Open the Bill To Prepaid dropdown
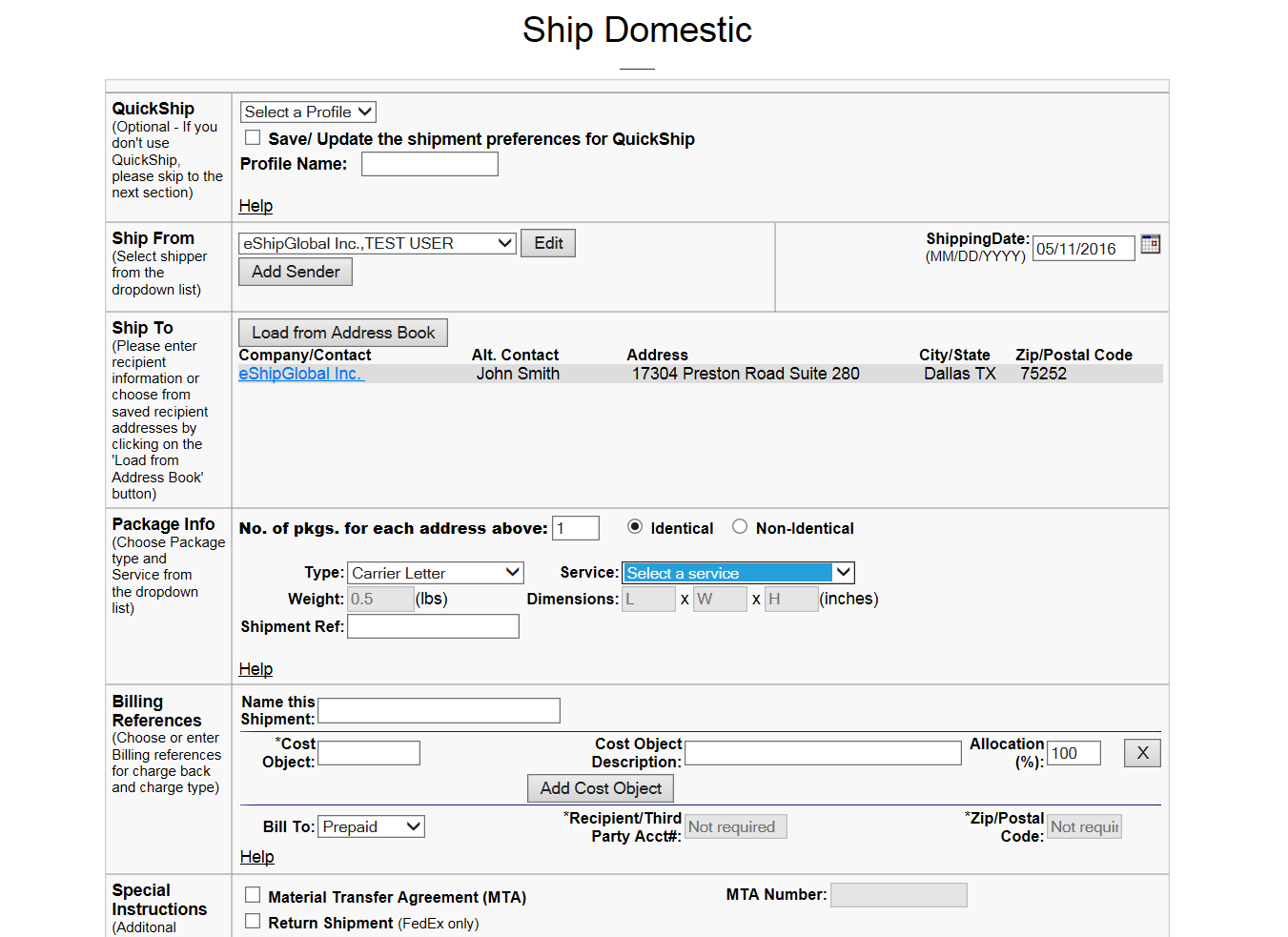 pos(371,826)
